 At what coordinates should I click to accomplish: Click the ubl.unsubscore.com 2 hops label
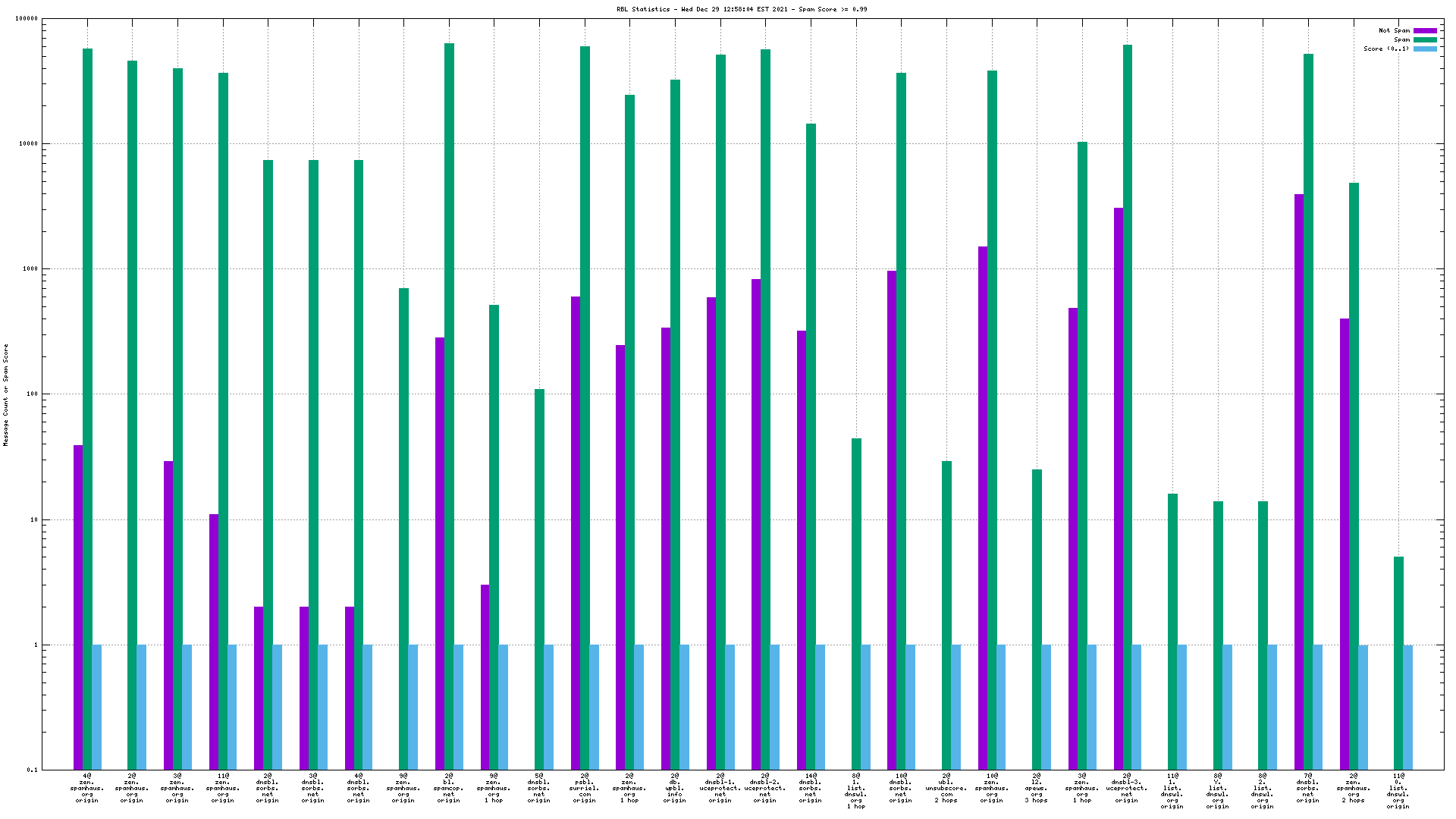point(946,788)
